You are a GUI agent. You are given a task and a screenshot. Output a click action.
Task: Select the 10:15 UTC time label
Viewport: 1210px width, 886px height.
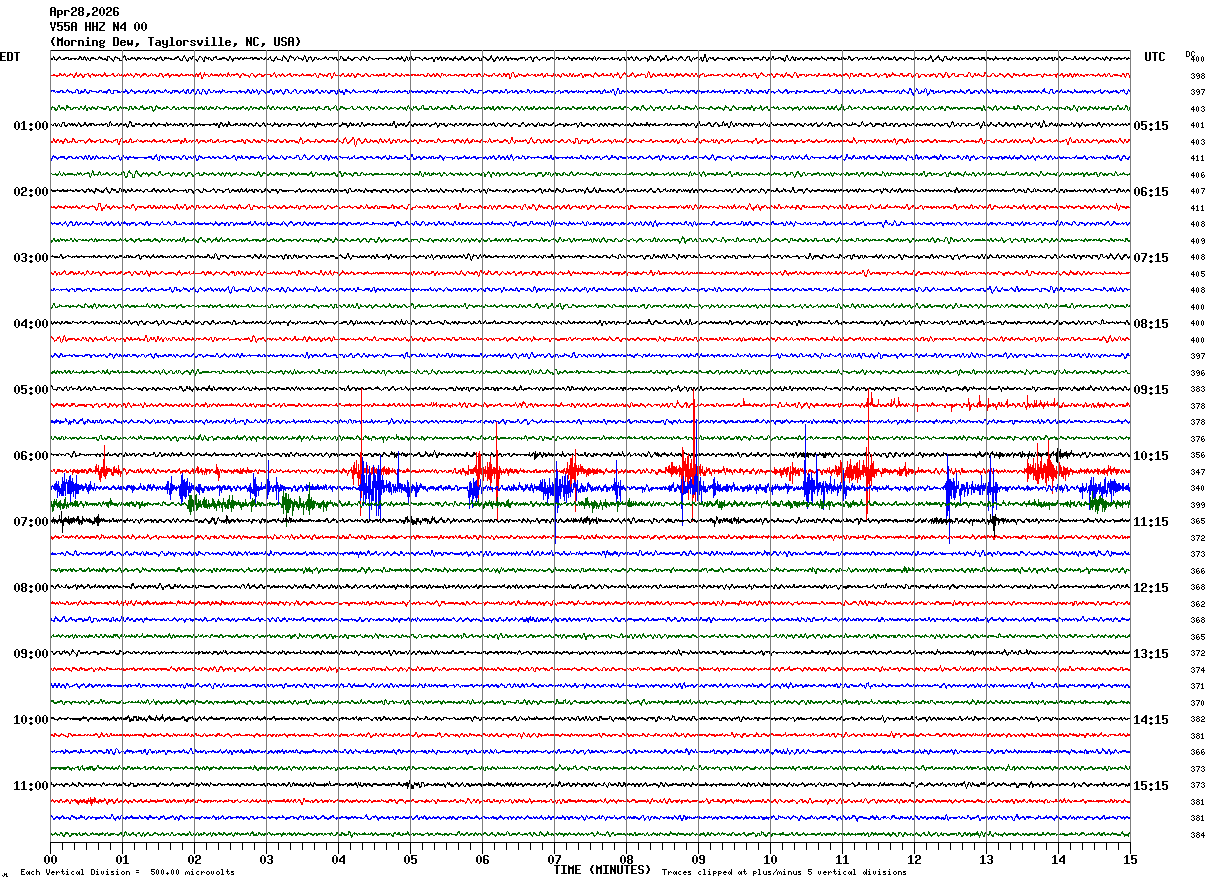[1150, 456]
